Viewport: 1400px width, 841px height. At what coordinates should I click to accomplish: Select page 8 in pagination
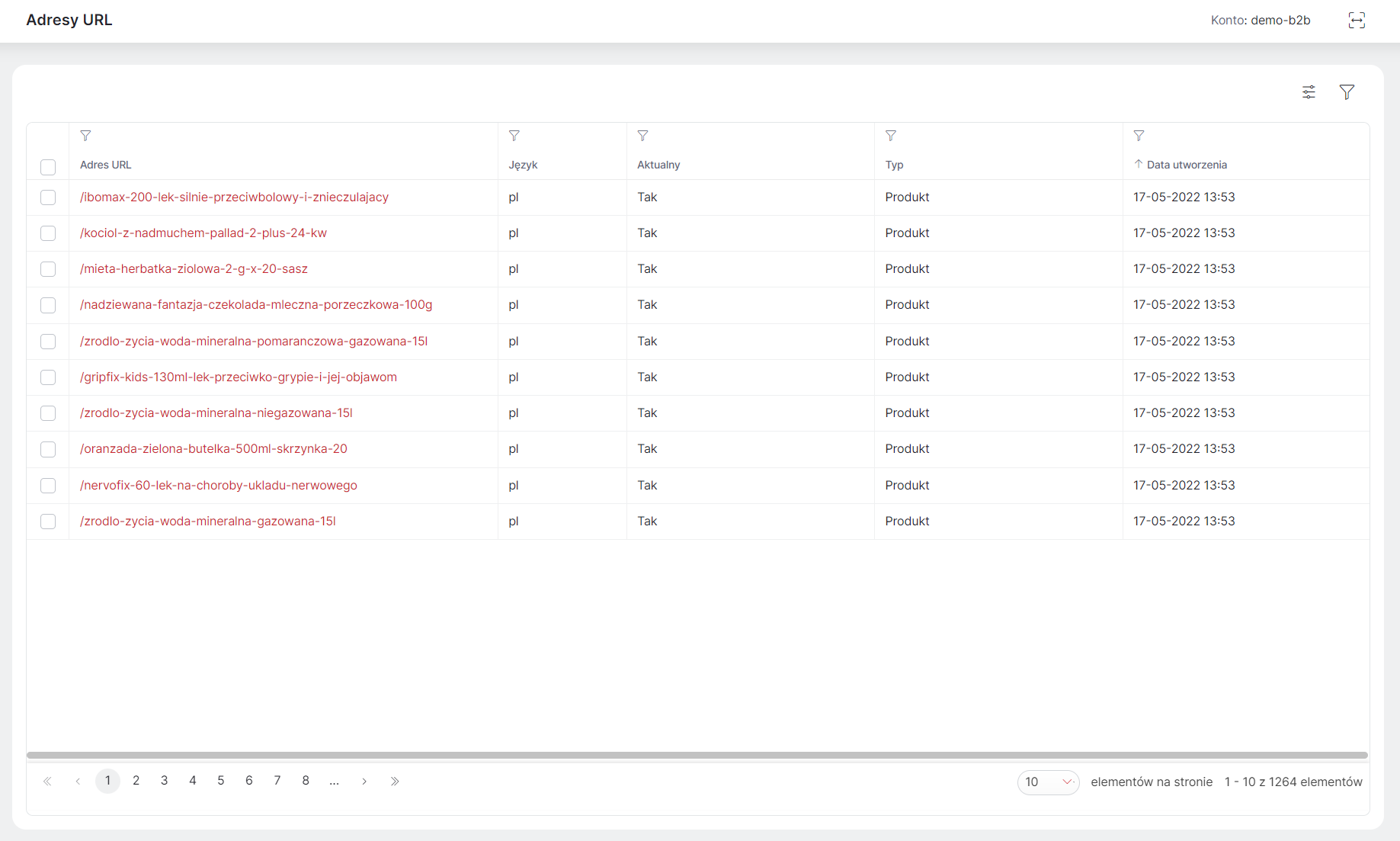[306, 781]
